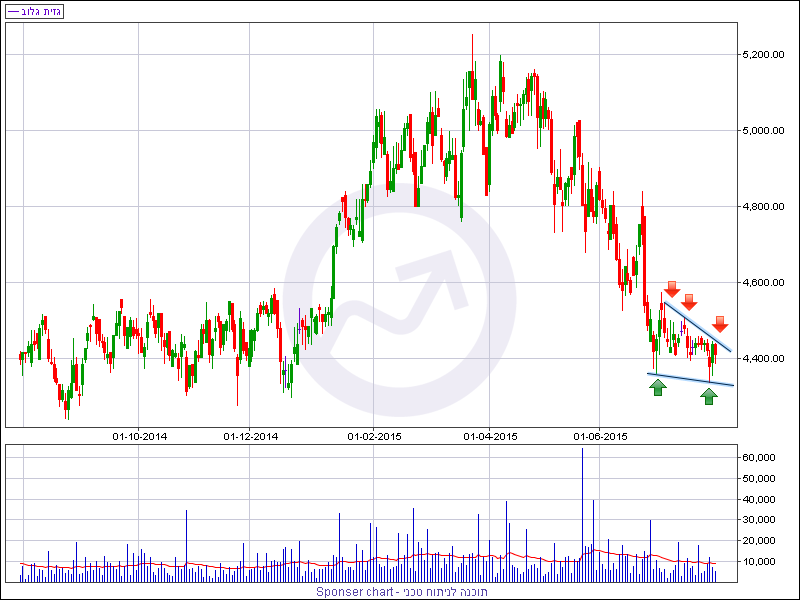The height and width of the screenshot is (600, 800).
Task: Click the 5,200.00 price axis label
Action: coord(762,54)
